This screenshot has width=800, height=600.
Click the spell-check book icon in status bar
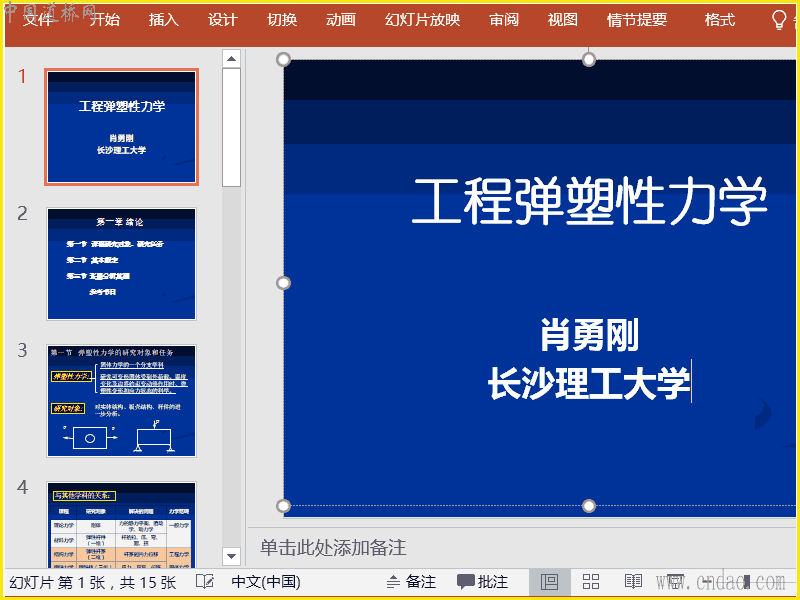click(205, 582)
